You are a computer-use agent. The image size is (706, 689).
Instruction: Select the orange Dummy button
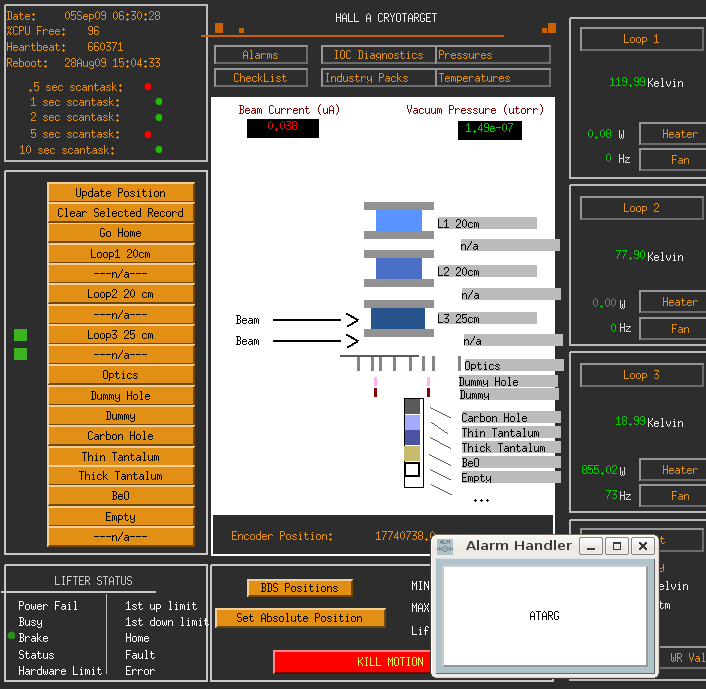[121, 416]
